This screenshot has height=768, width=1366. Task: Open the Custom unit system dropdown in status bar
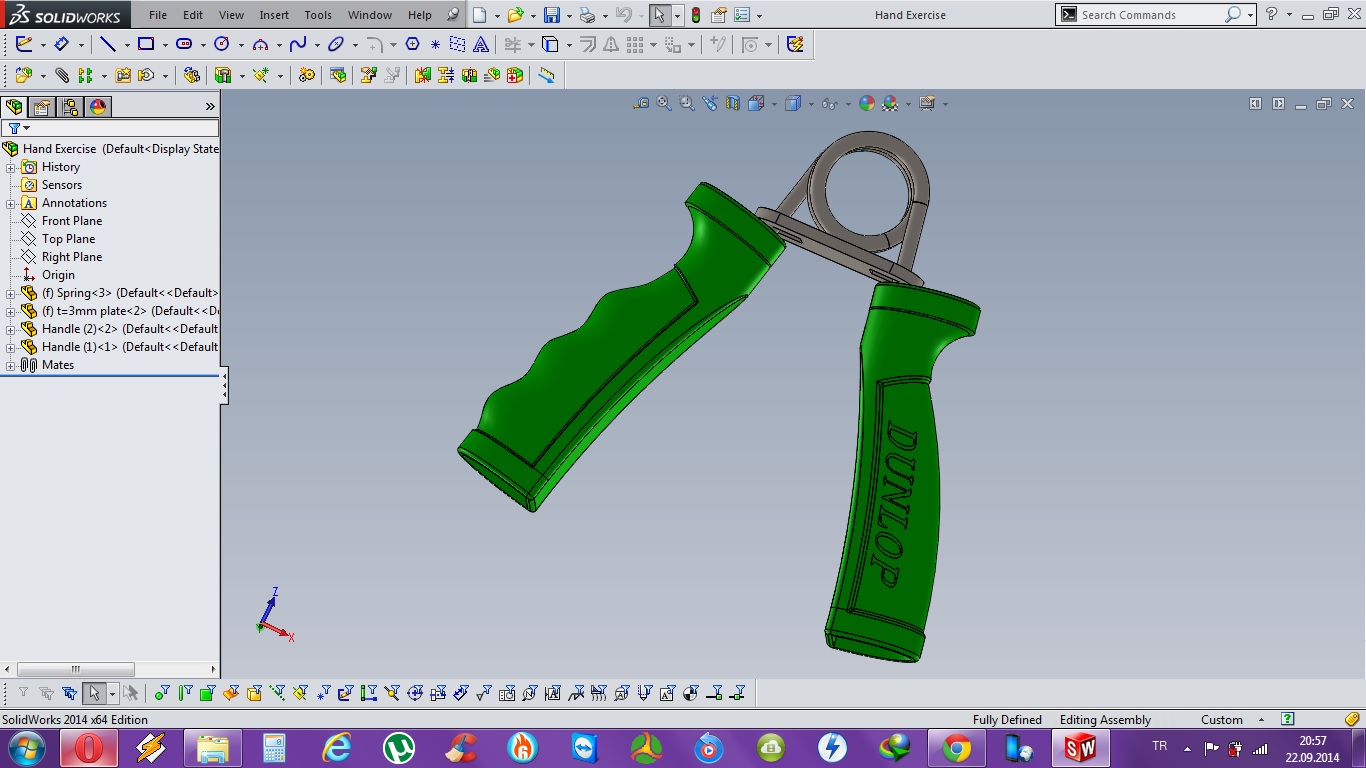pos(1261,720)
